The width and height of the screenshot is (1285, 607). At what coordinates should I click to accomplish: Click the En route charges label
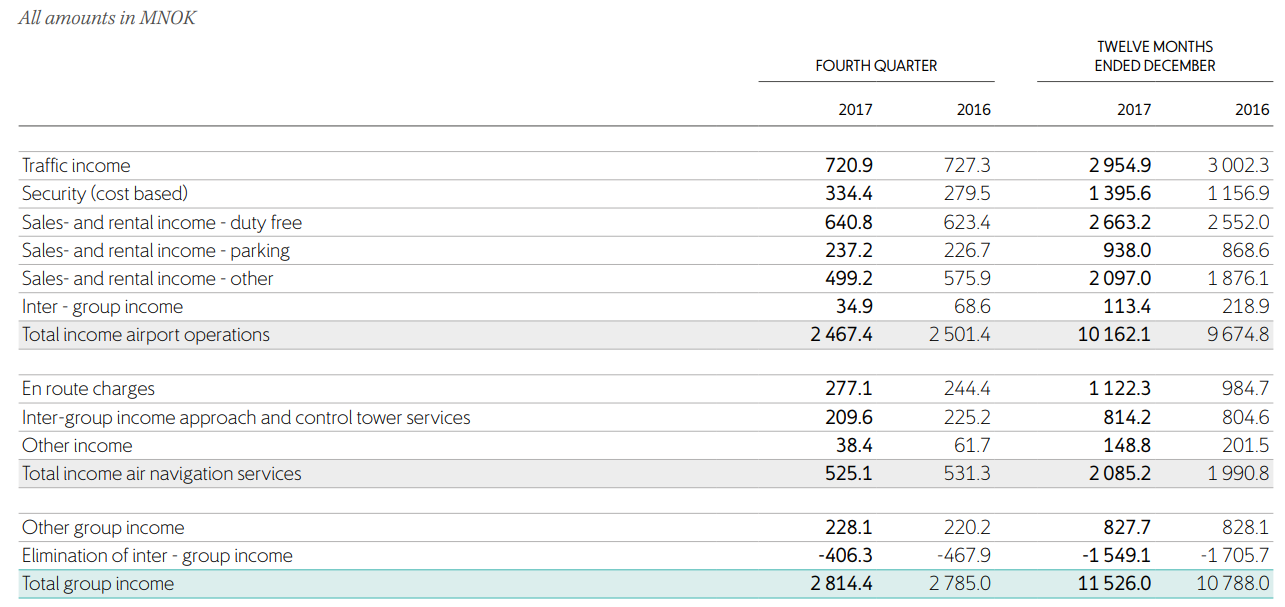click(88, 389)
